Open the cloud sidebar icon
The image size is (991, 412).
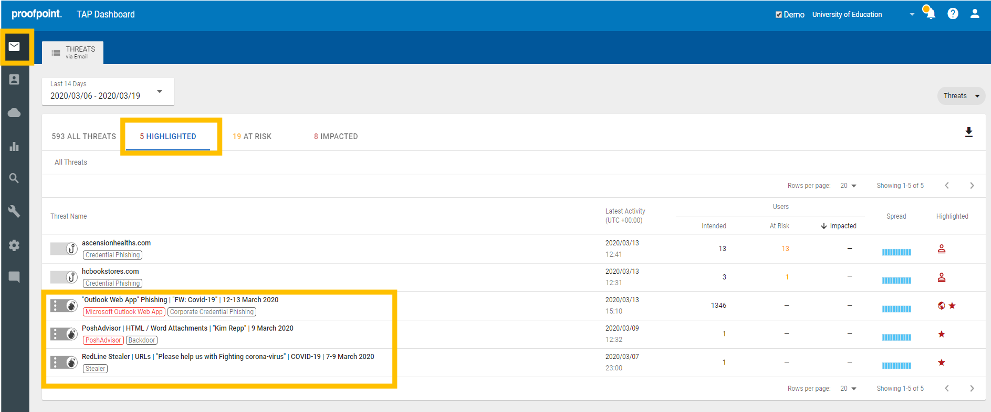tap(14, 112)
